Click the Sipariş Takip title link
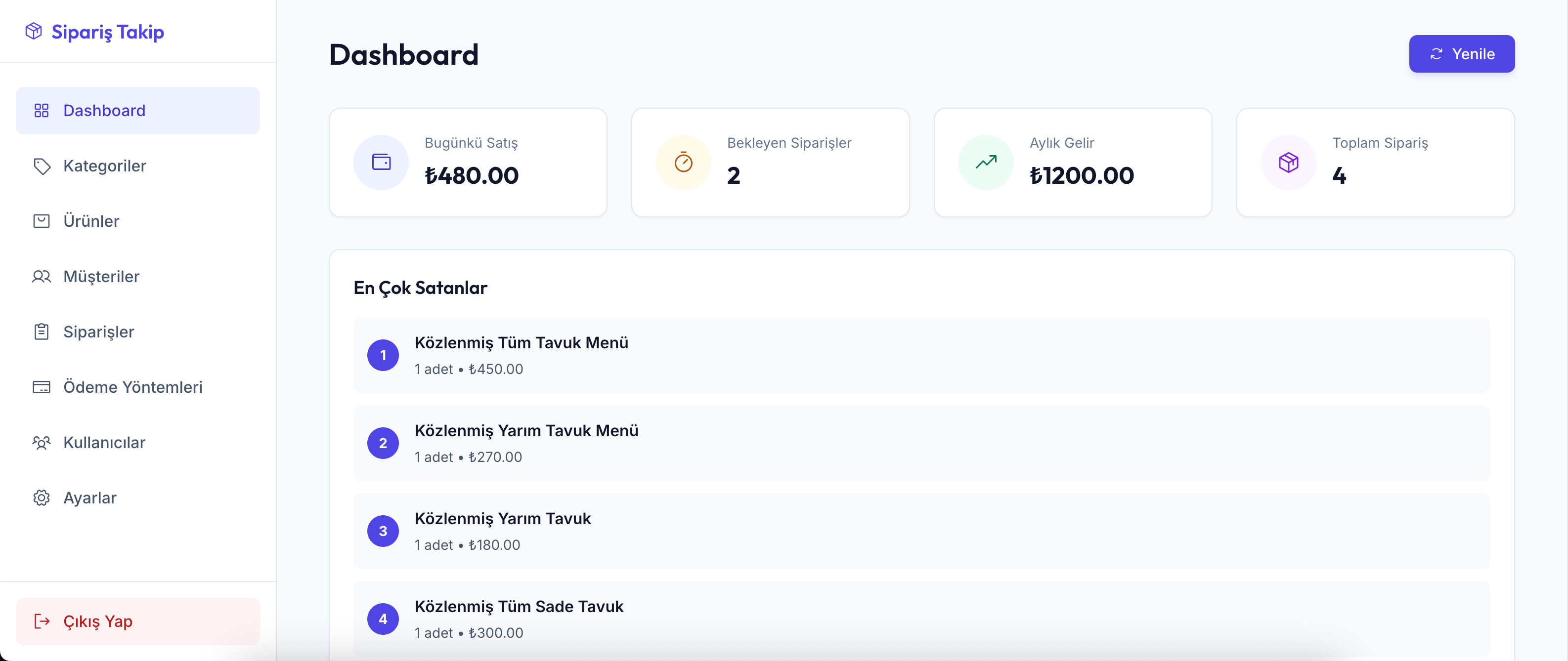 108,32
